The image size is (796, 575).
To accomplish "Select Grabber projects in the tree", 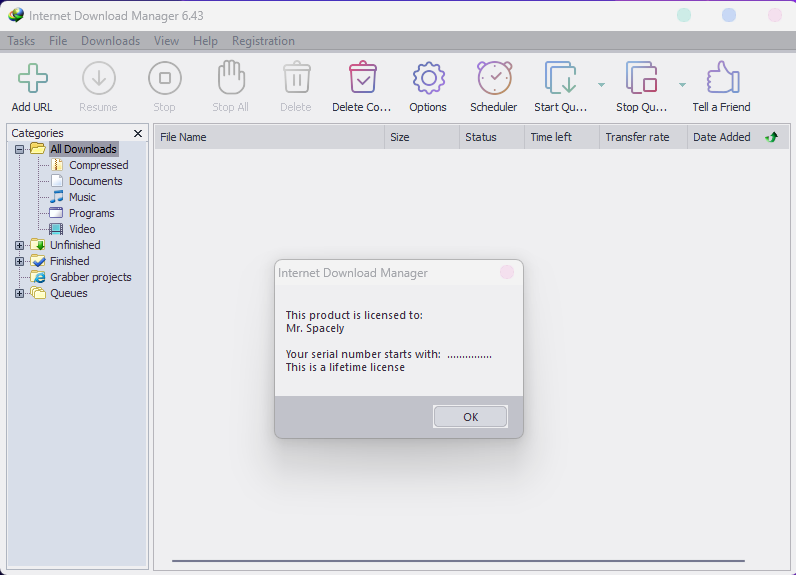I will click(x=90, y=277).
